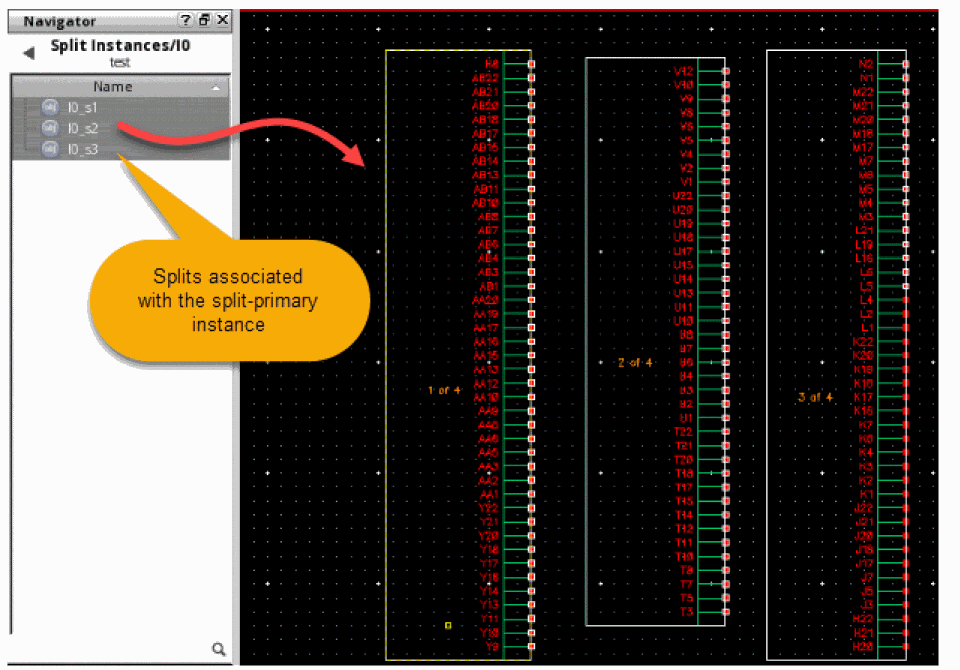Select pin label J22
The image size is (960, 670).
point(864,508)
